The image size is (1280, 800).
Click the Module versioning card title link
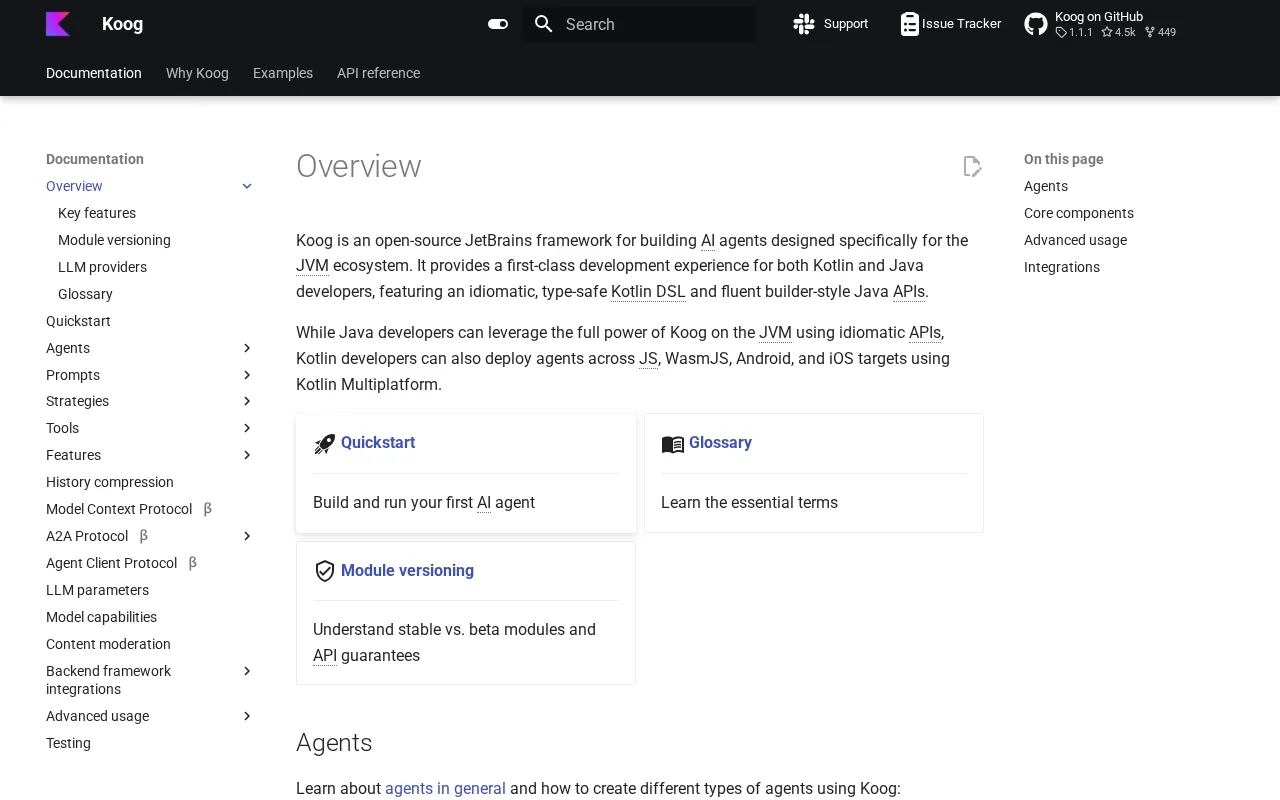click(407, 571)
